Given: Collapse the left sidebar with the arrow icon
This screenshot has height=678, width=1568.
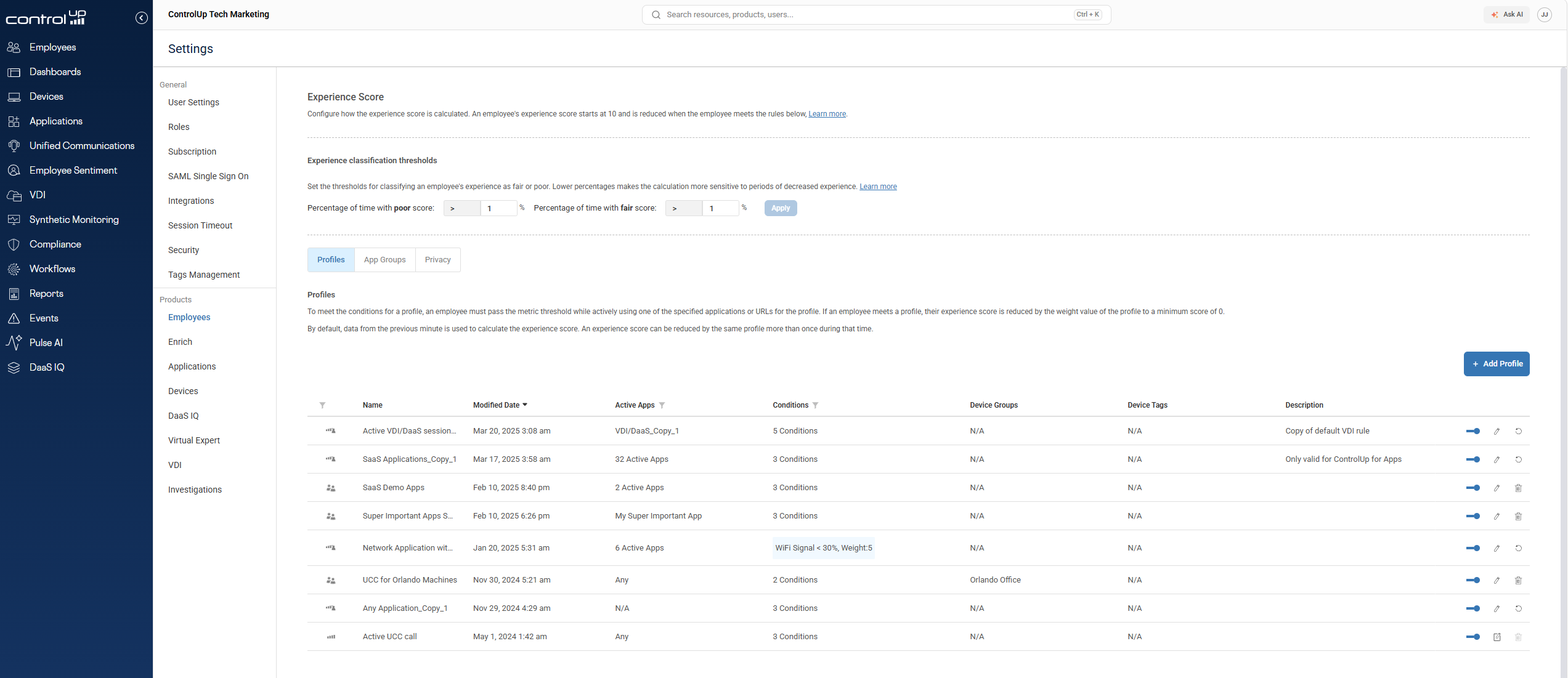Looking at the screenshot, I should click(141, 18).
